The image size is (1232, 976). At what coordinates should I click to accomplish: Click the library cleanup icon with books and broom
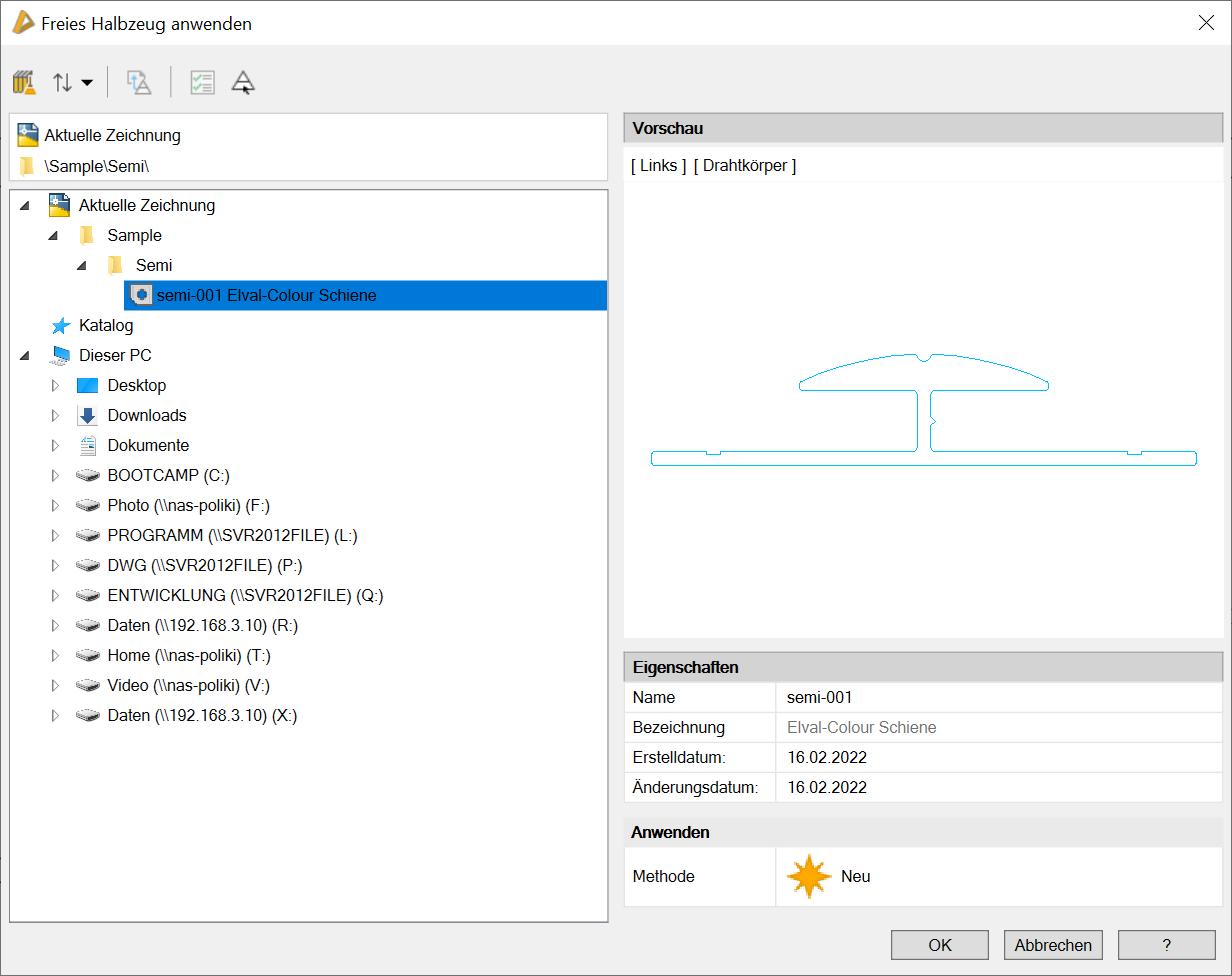click(25, 83)
